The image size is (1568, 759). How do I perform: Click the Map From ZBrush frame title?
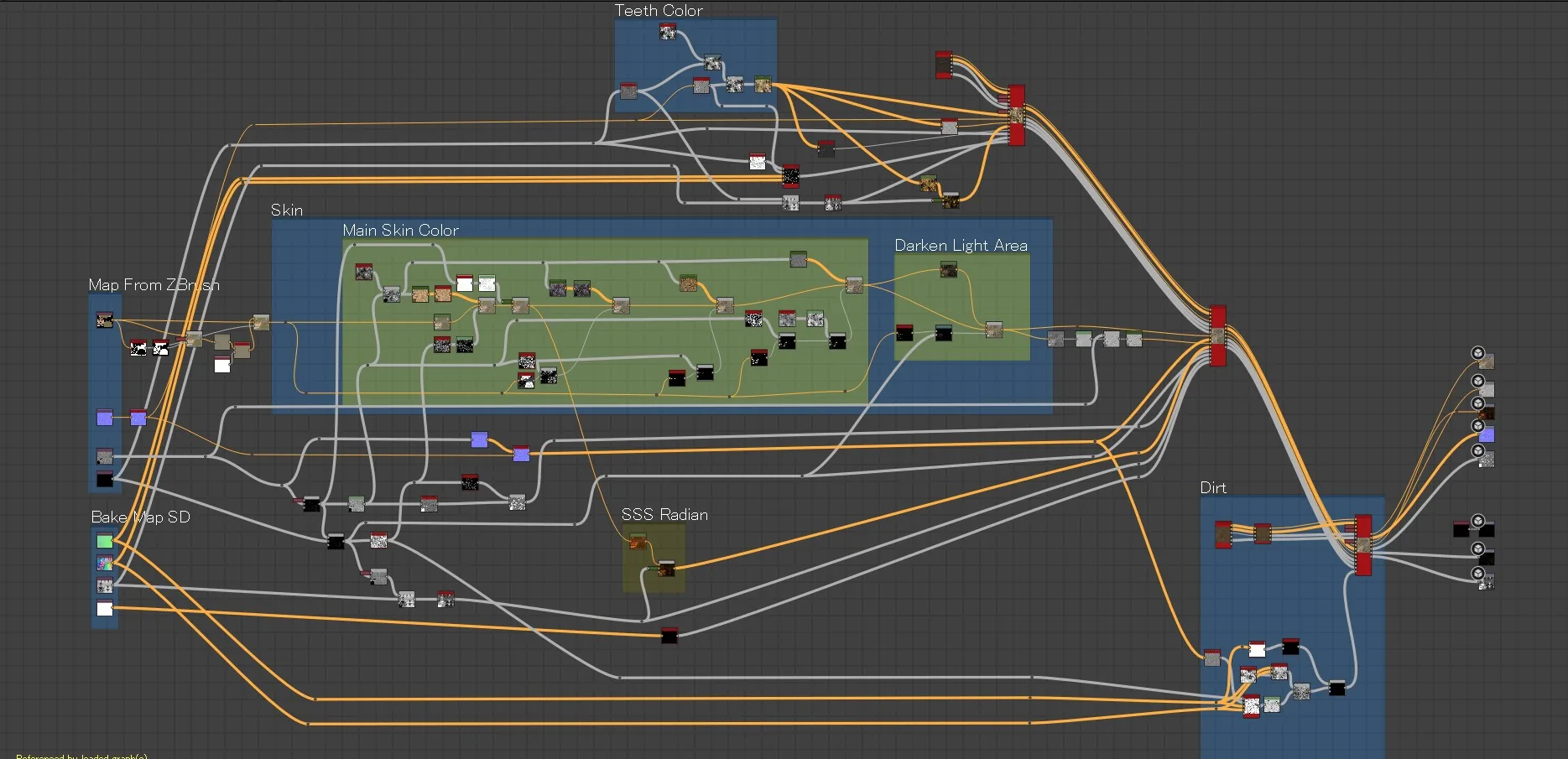click(154, 285)
